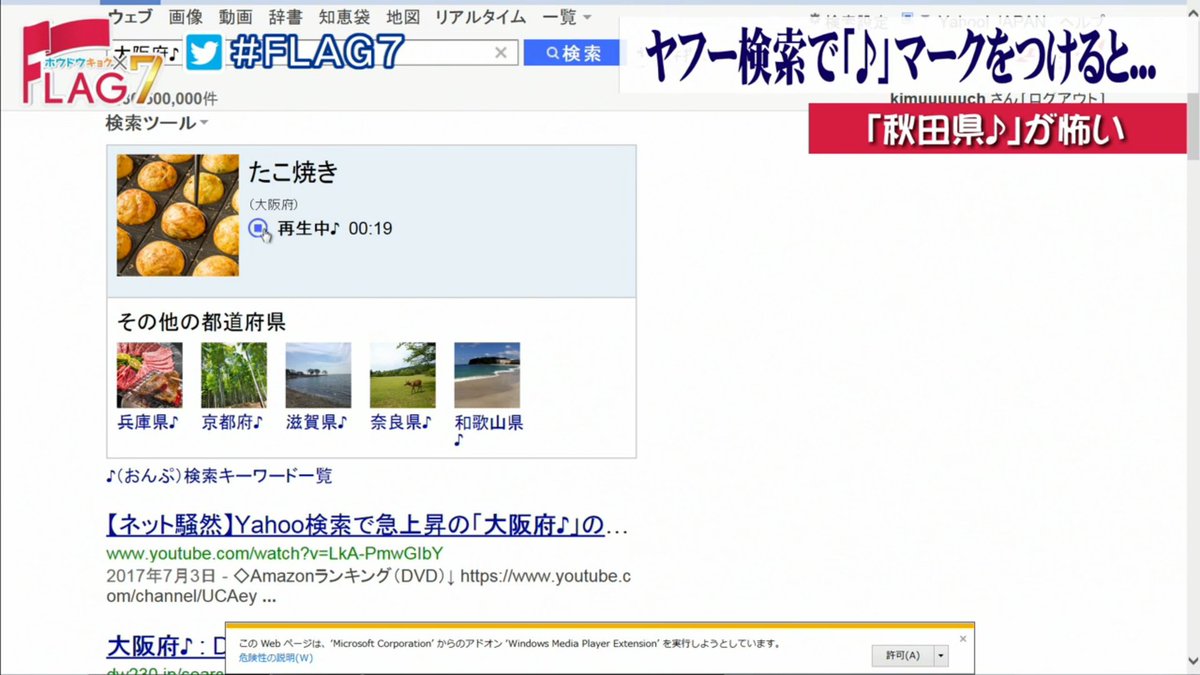Click the 京都府 bamboo thumbnail
The width and height of the screenshot is (1200, 675).
[234, 375]
